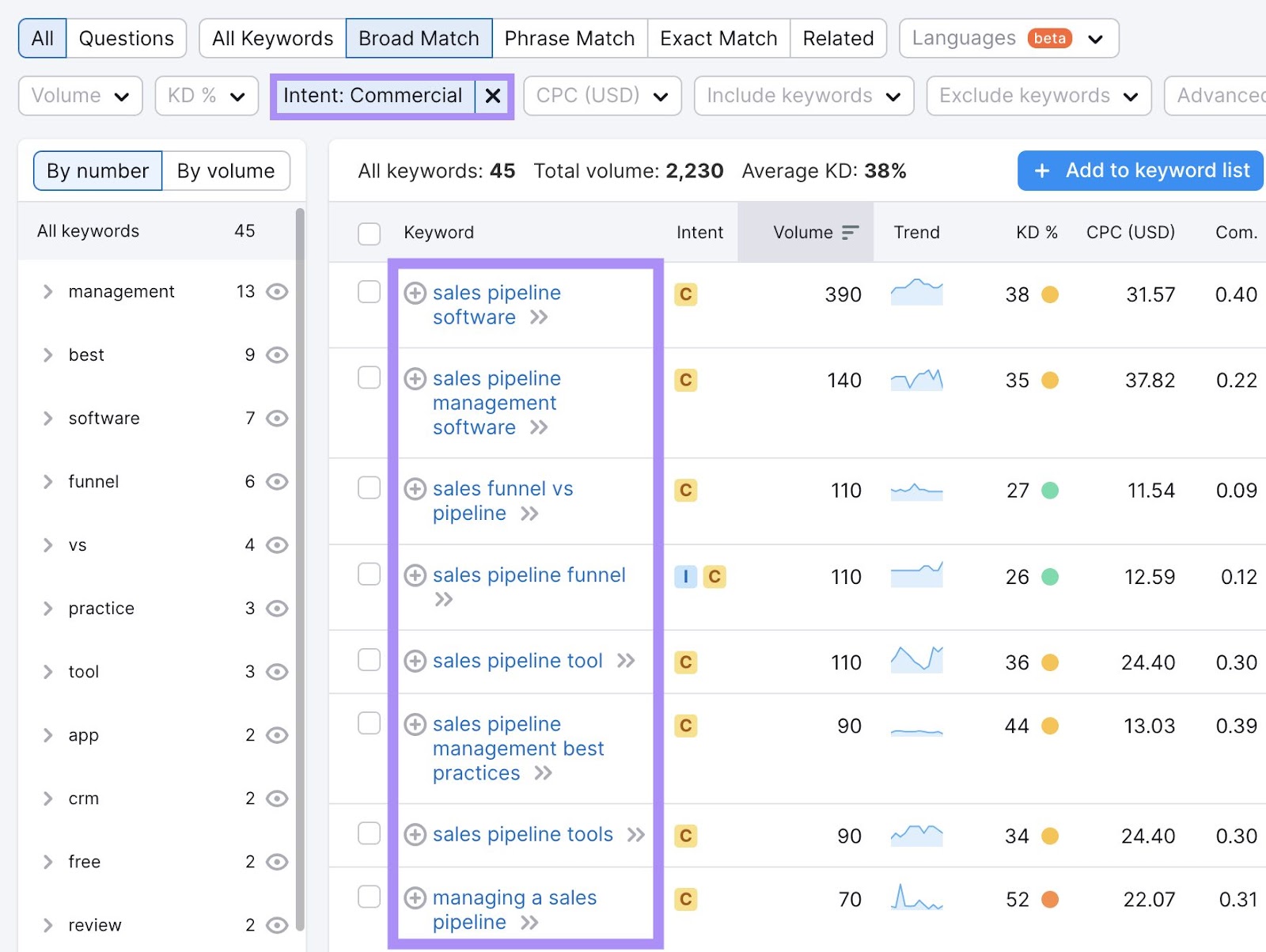Click the KD difficulty dot for managing a sales pipeline
1266x952 pixels.
pyautogui.click(x=1051, y=899)
